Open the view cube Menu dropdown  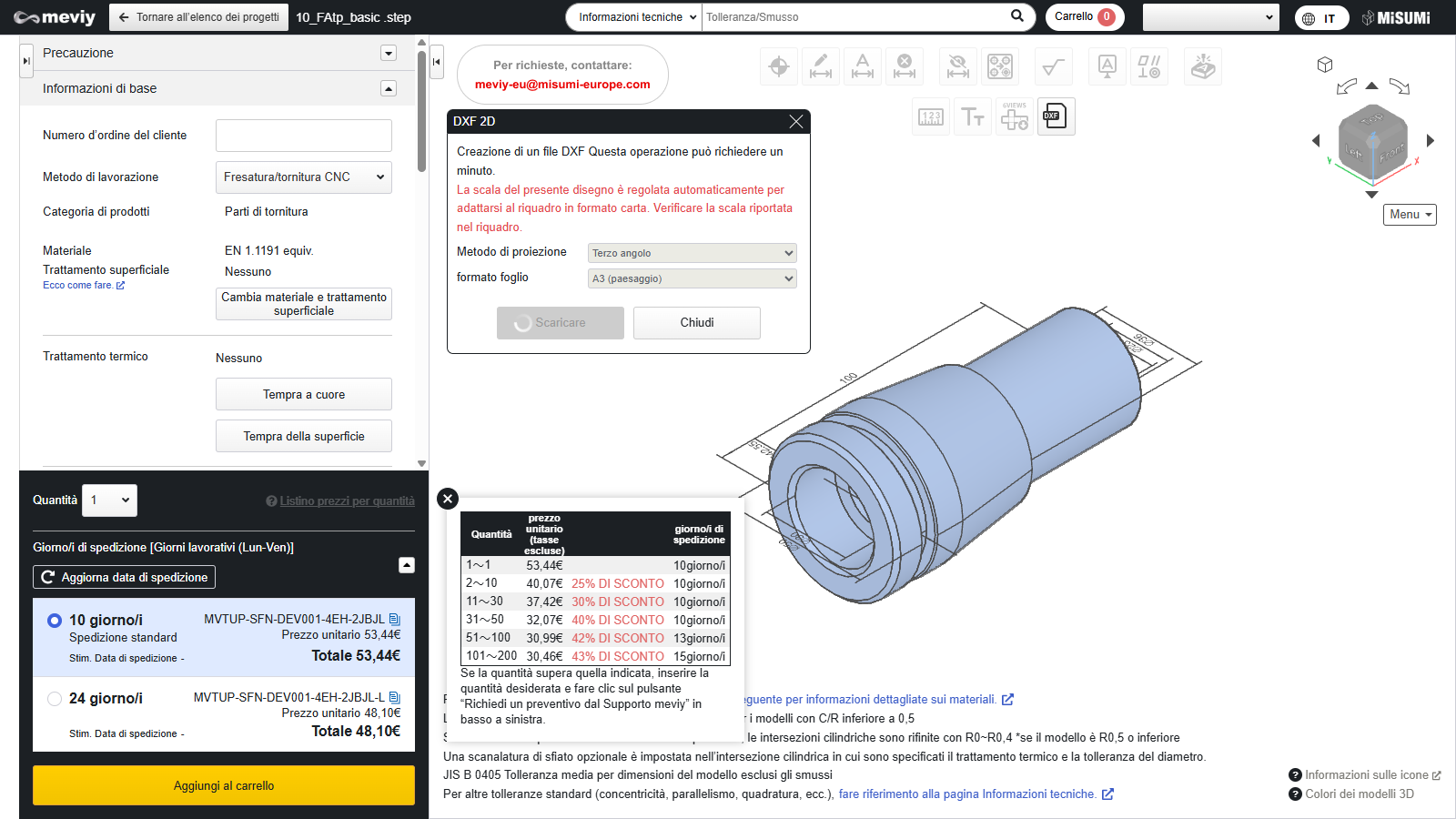(x=1410, y=215)
